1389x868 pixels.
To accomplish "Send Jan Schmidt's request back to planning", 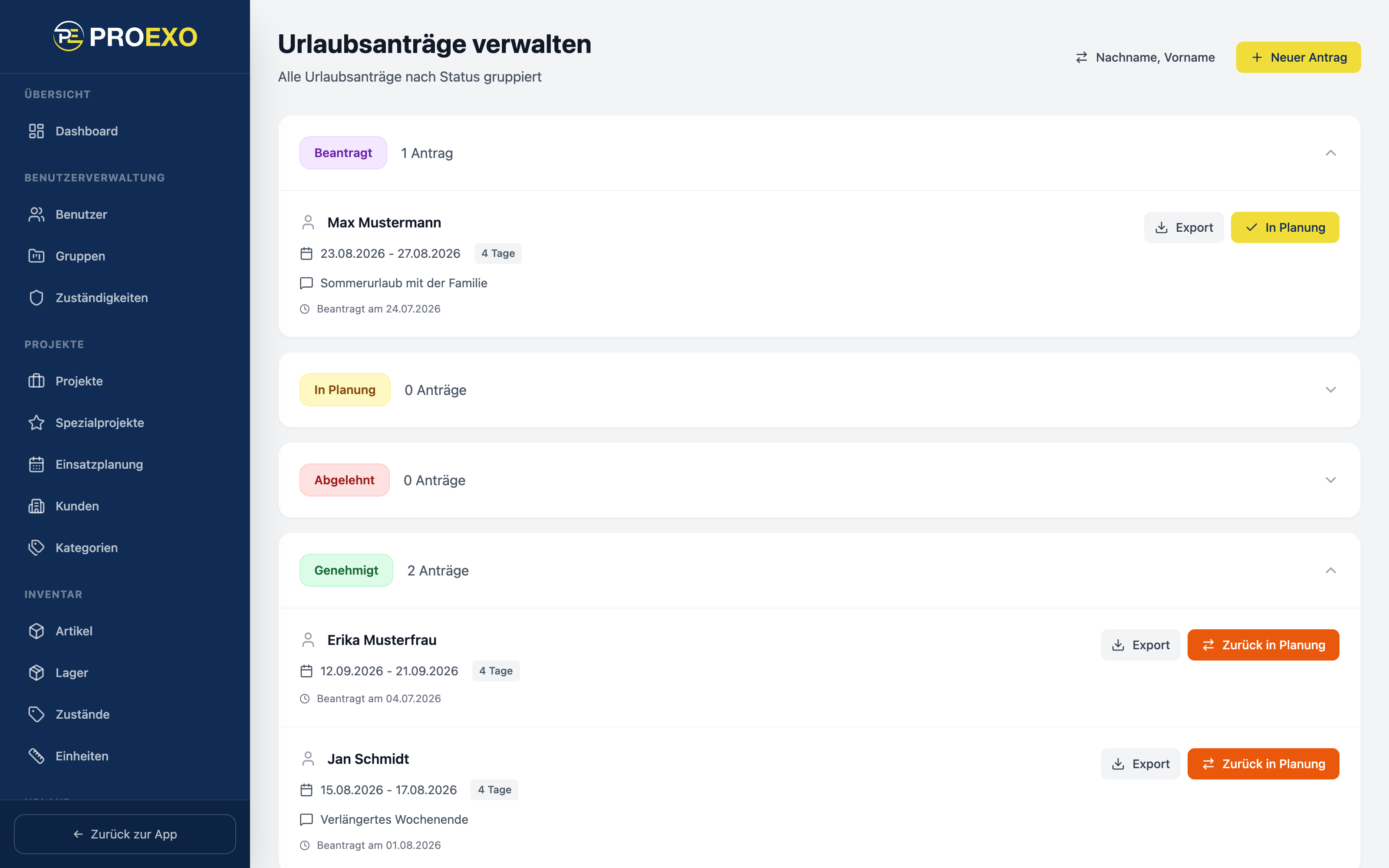I will click(1263, 763).
